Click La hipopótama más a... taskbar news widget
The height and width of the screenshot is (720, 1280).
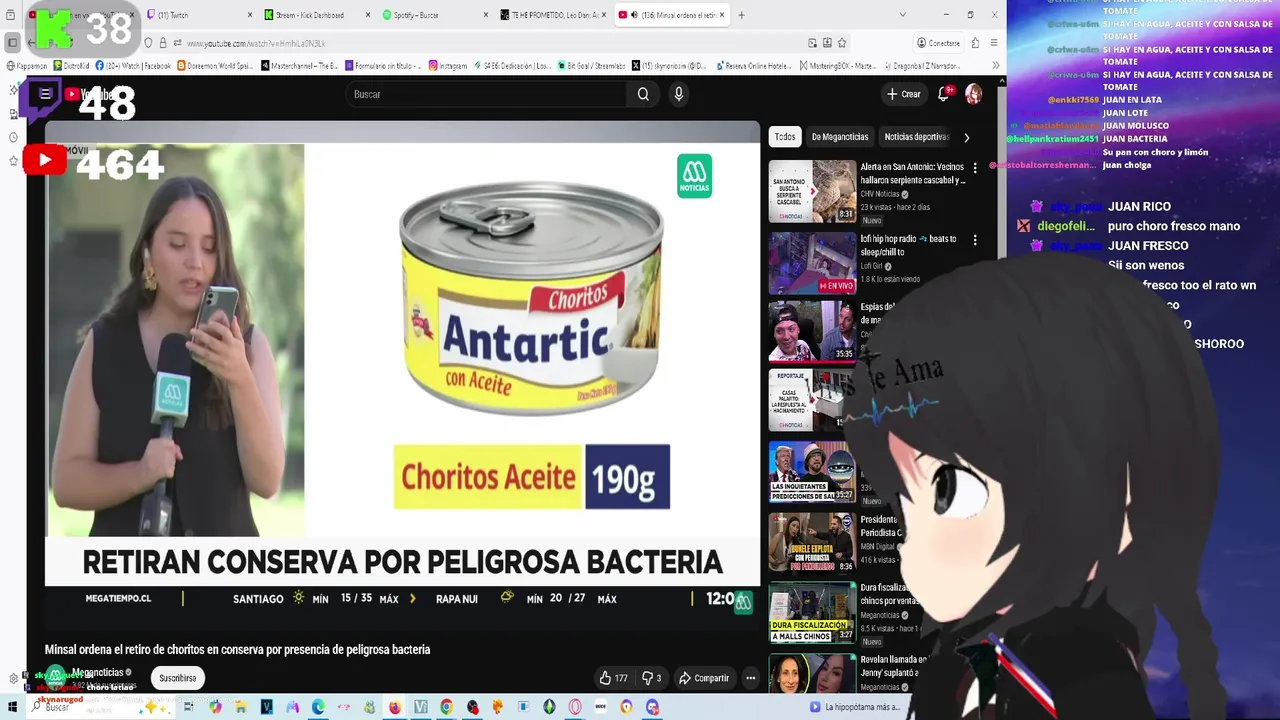point(855,707)
